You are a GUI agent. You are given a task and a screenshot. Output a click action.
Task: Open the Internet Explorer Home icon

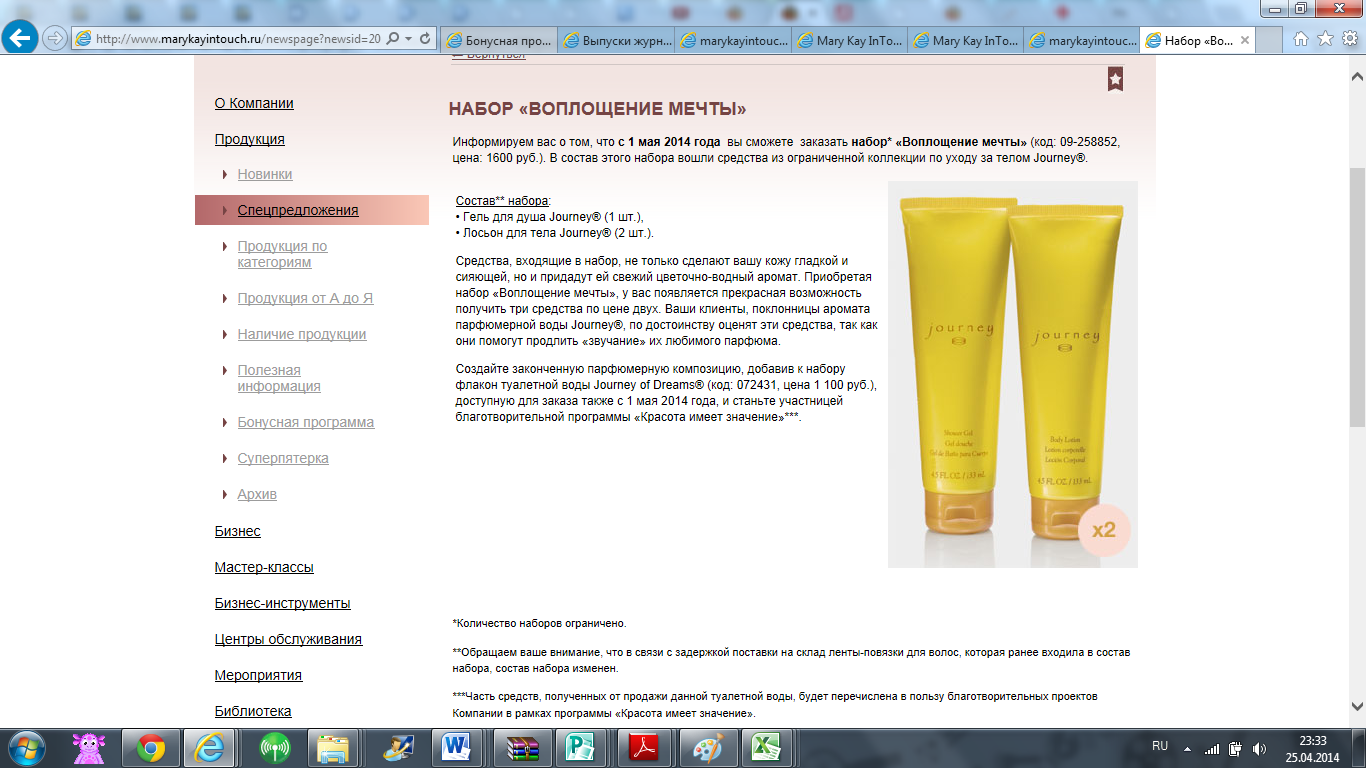point(1301,39)
